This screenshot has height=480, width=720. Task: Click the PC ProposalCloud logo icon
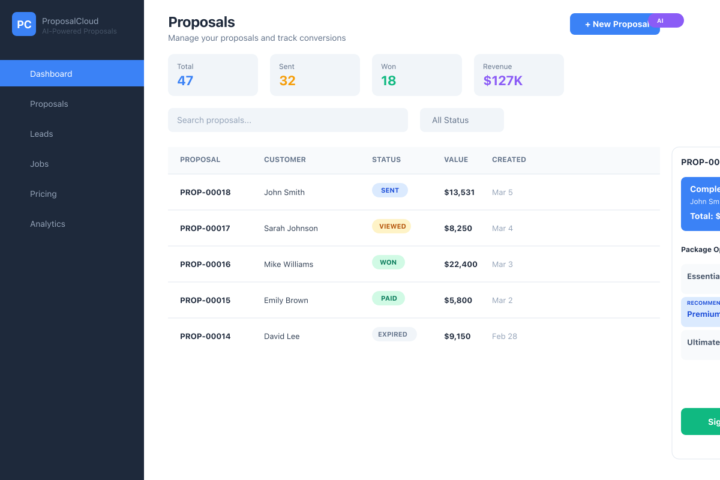[x=24, y=24]
